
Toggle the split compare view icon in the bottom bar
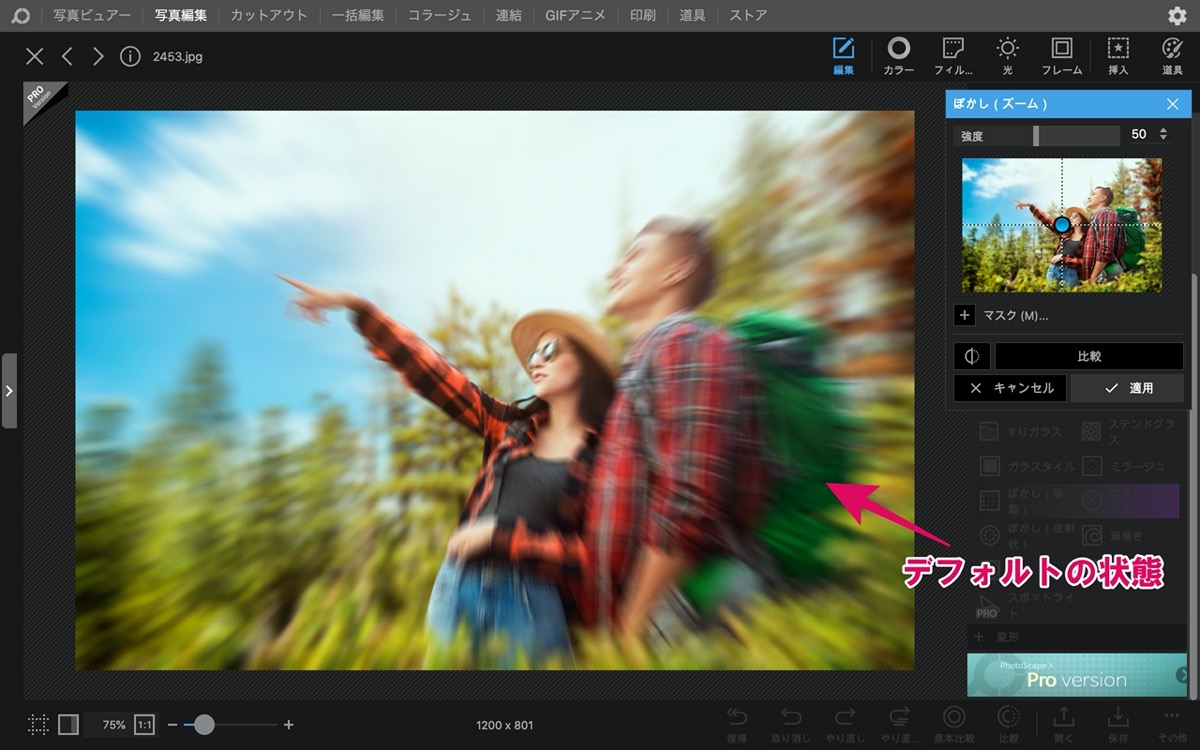pos(68,725)
